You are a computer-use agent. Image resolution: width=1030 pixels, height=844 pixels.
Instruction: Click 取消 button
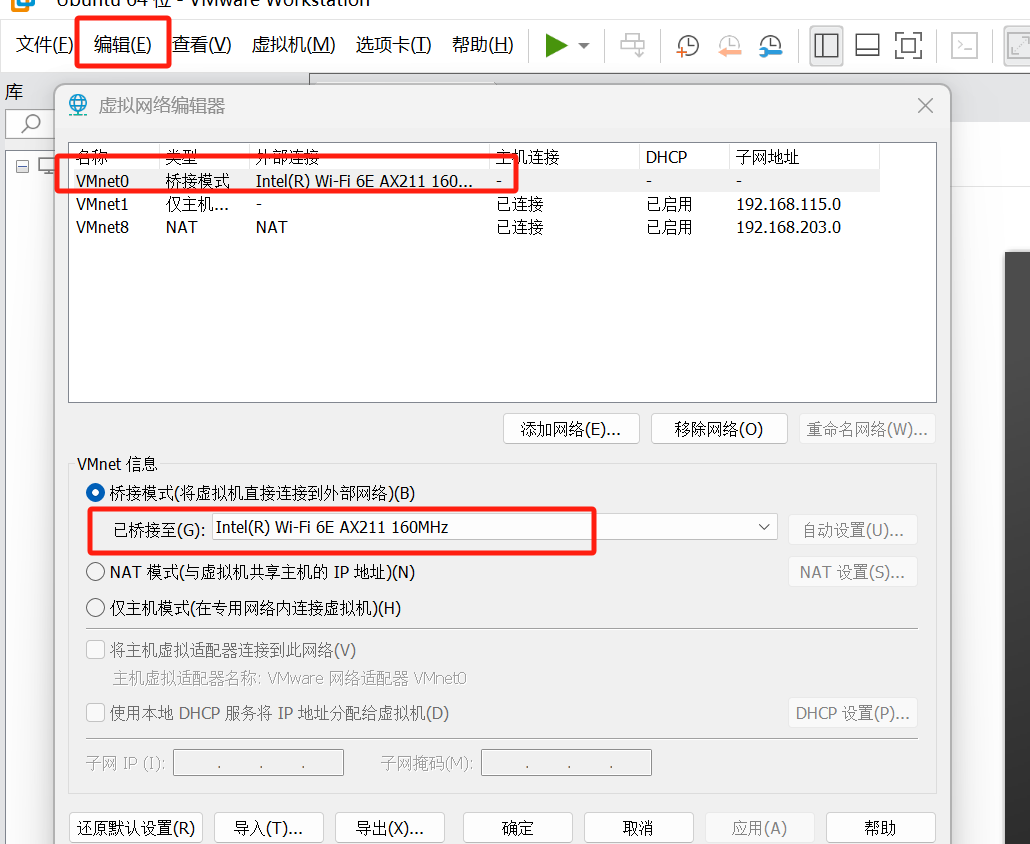tap(638, 828)
